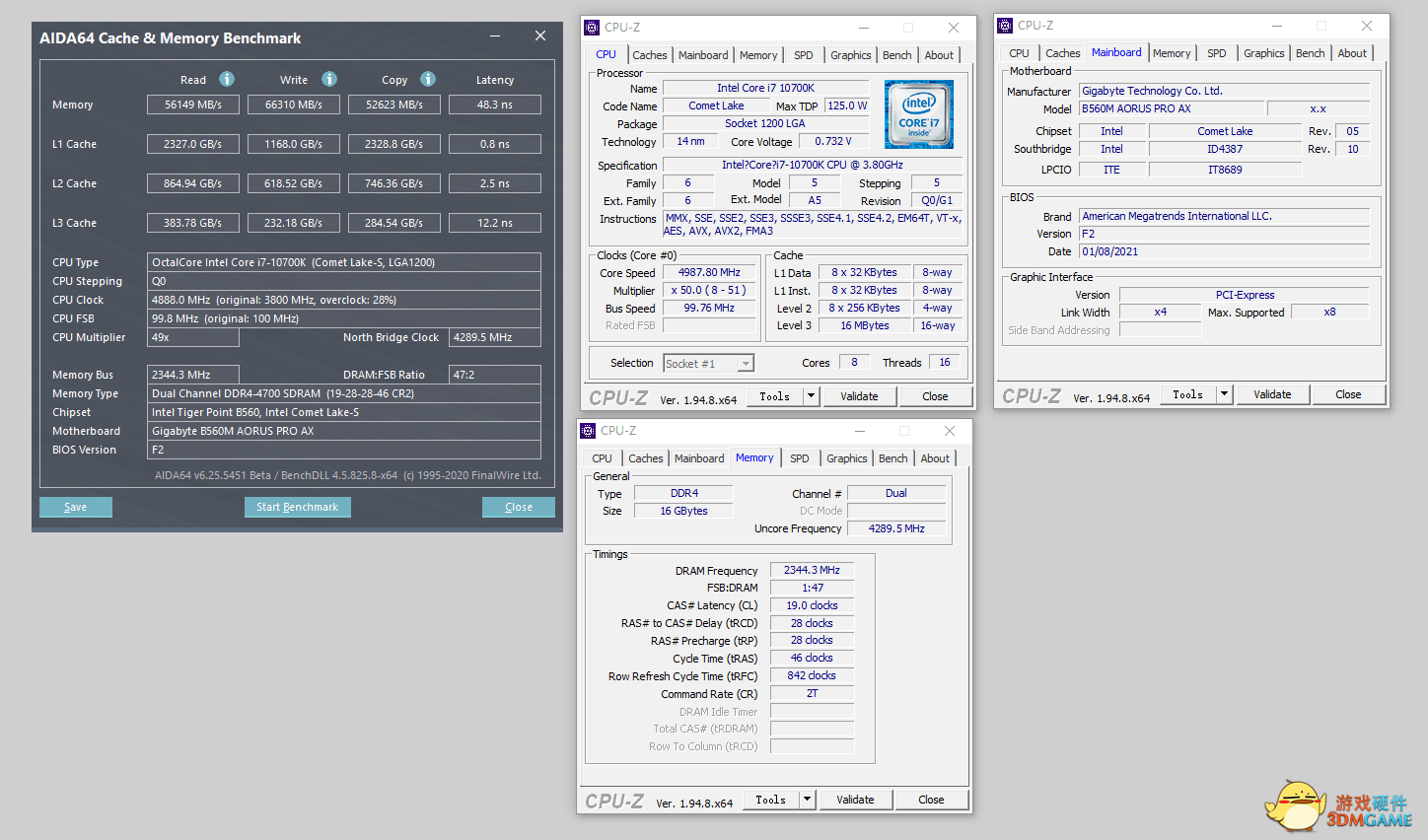Click Southbridge value ID4387
1428x840 pixels.
(x=1225, y=149)
